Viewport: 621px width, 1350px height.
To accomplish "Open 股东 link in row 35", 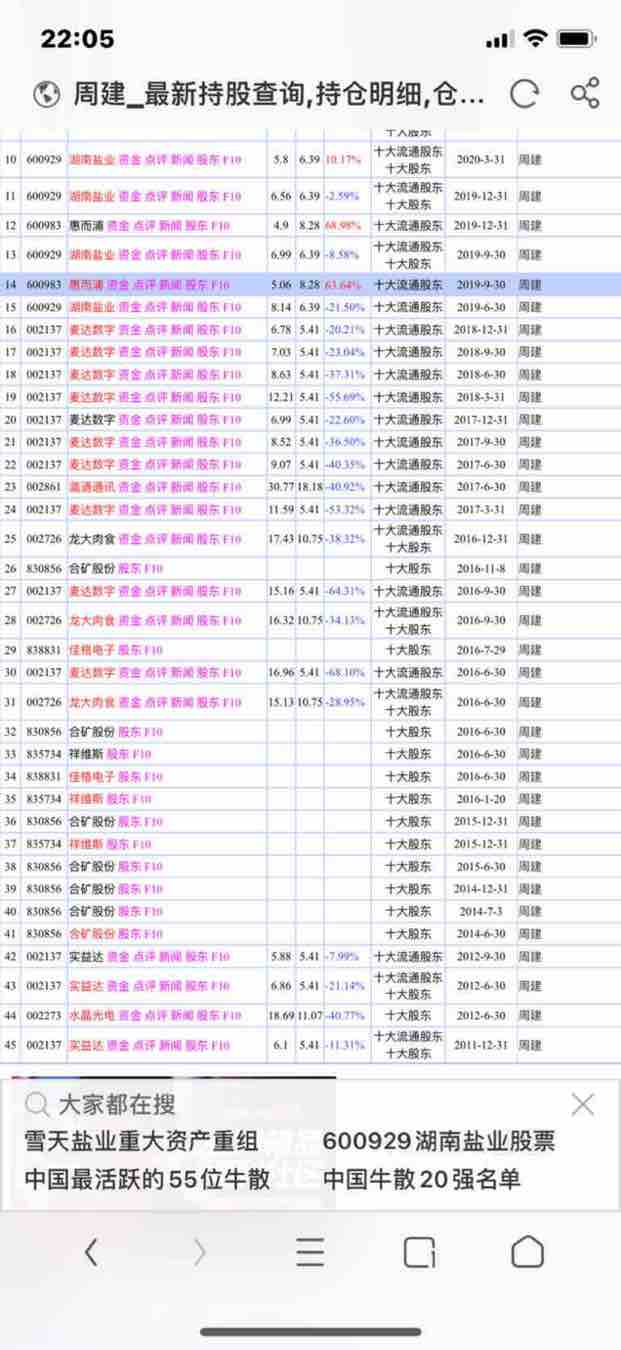I will (x=118, y=799).
